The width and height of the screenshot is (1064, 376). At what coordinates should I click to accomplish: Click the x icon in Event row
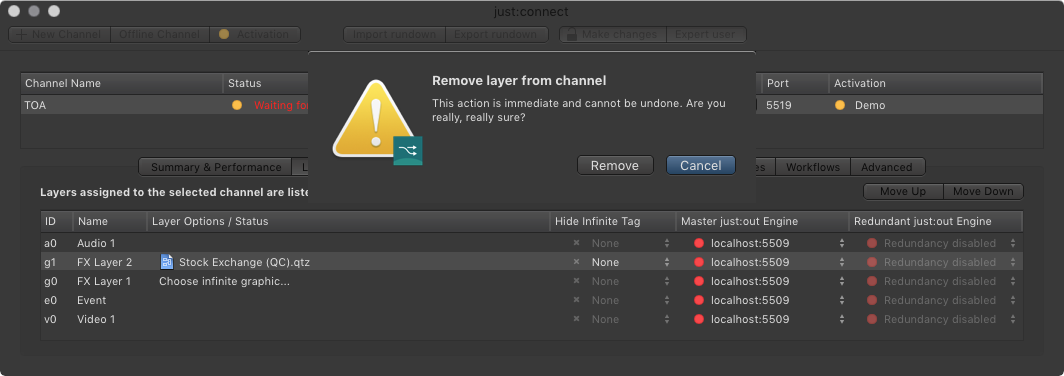click(576, 300)
